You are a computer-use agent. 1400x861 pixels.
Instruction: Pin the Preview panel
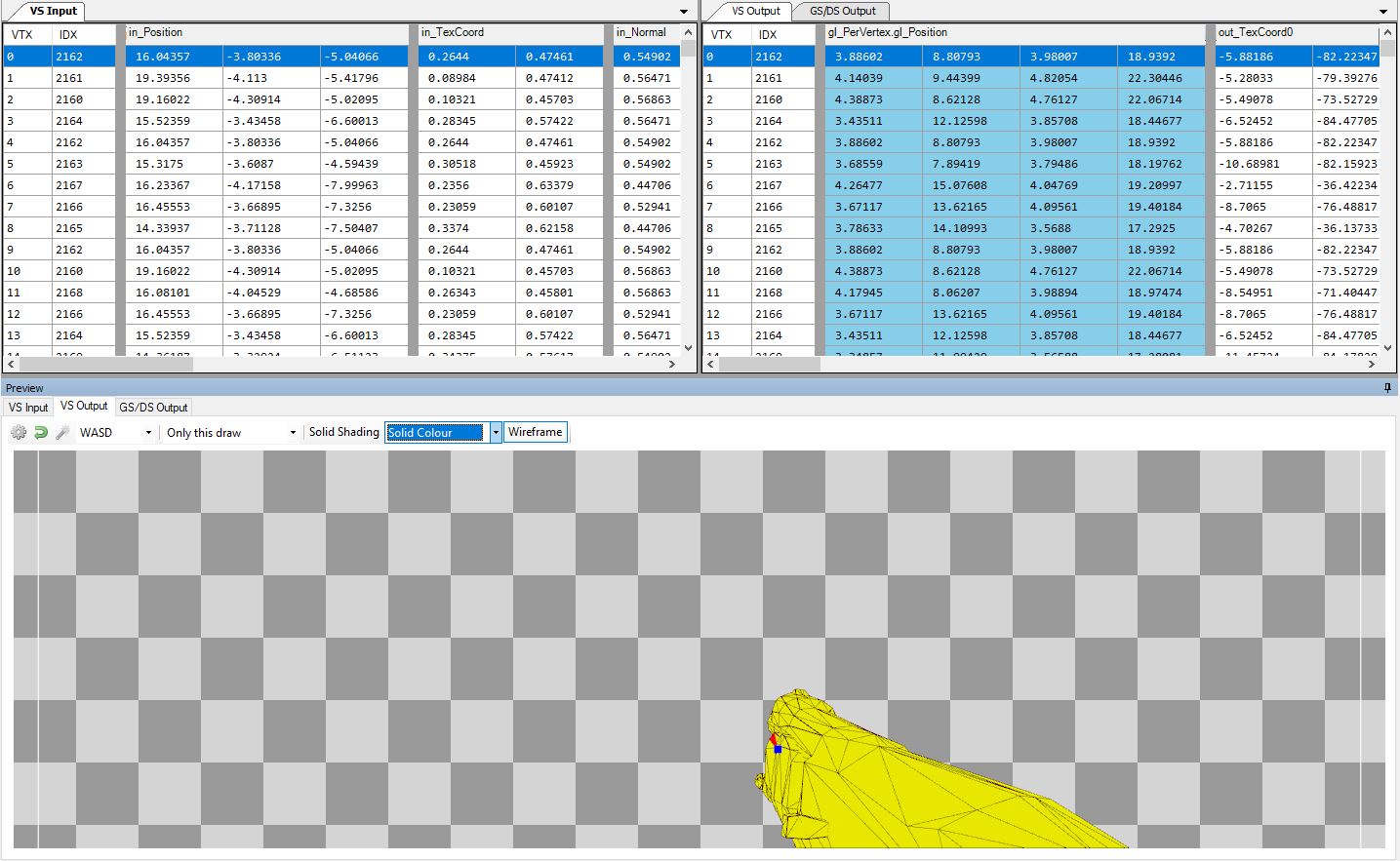[1387, 388]
